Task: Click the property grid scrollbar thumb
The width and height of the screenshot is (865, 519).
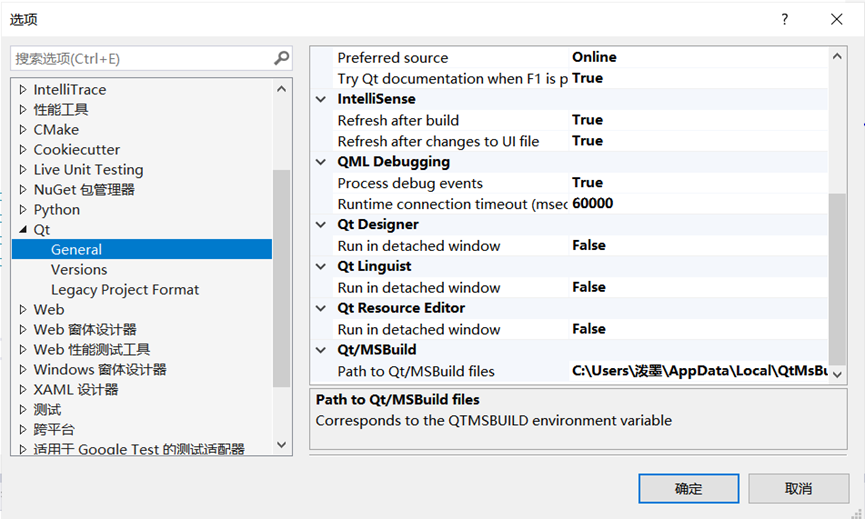Action: click(837, 279)
